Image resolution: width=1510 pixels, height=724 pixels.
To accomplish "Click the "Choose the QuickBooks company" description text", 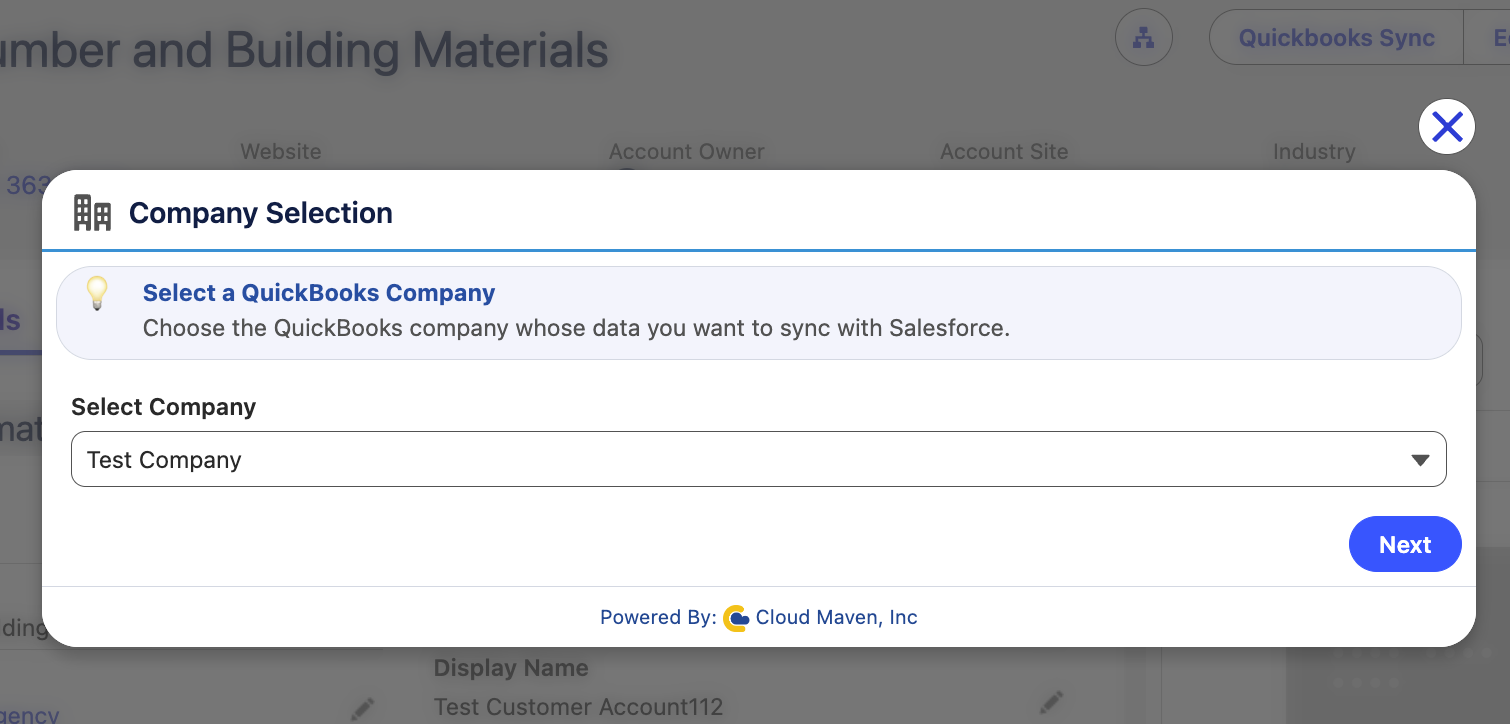I will point(576,328).
